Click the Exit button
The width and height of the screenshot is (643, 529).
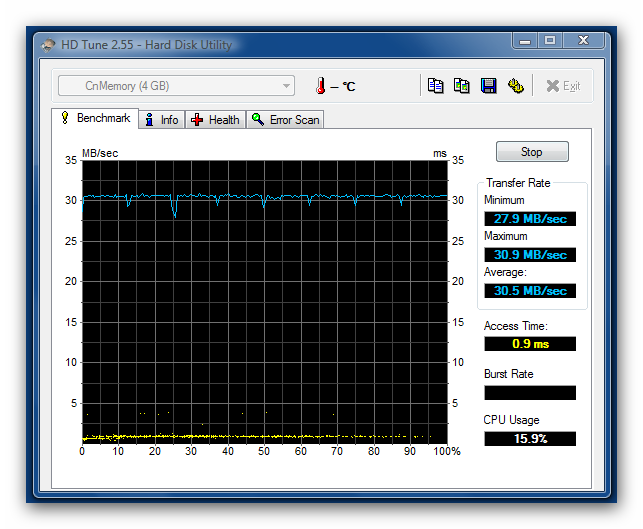[x=563, y=86]
